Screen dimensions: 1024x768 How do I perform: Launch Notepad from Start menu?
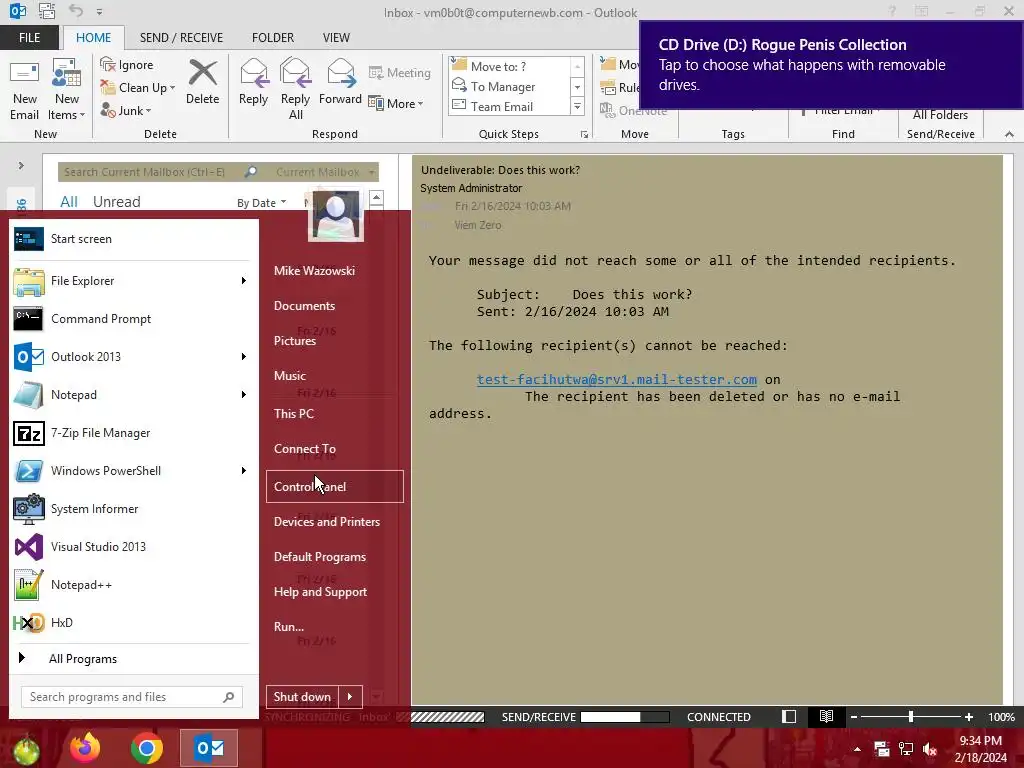pyautogui.click(x=124, y=395)
